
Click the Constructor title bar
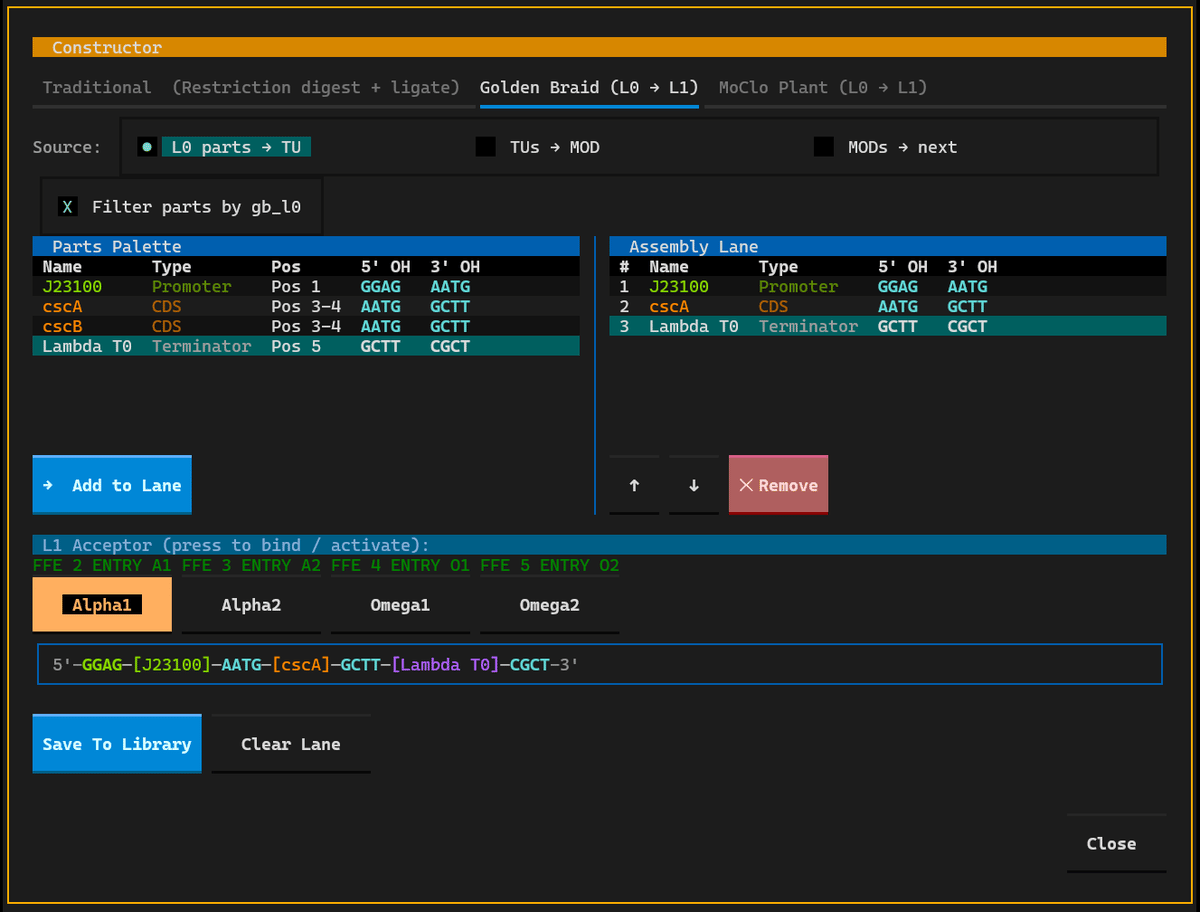tap(600, 47)
